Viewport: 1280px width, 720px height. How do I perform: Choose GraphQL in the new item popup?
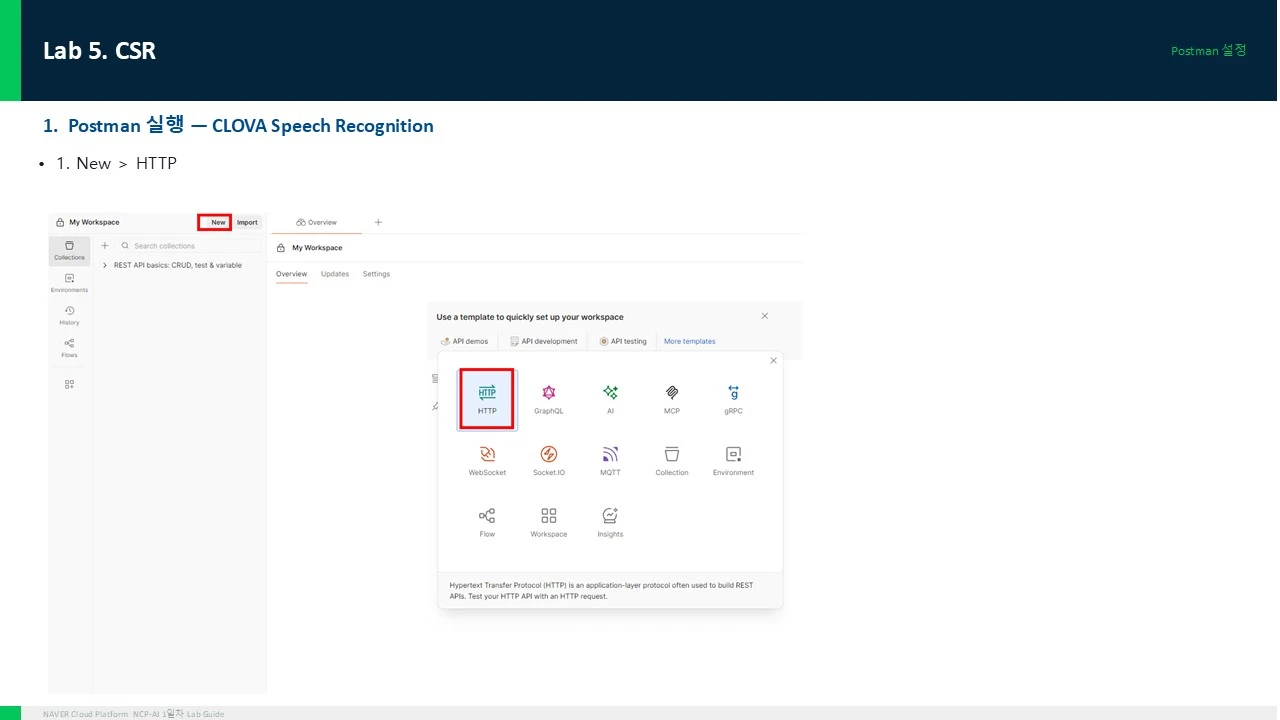tap(549, 399)
